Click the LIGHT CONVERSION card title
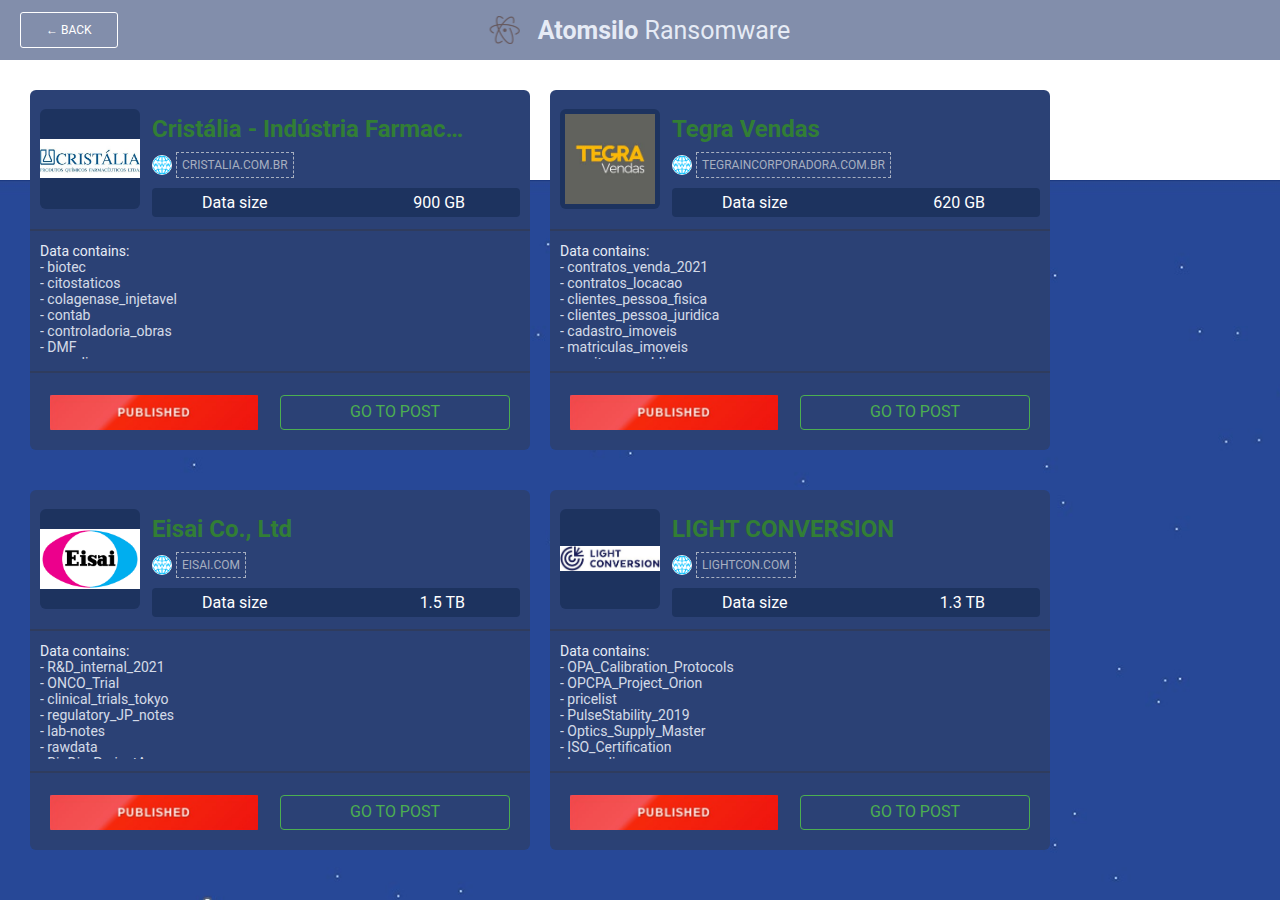 [x=783, y=529]
